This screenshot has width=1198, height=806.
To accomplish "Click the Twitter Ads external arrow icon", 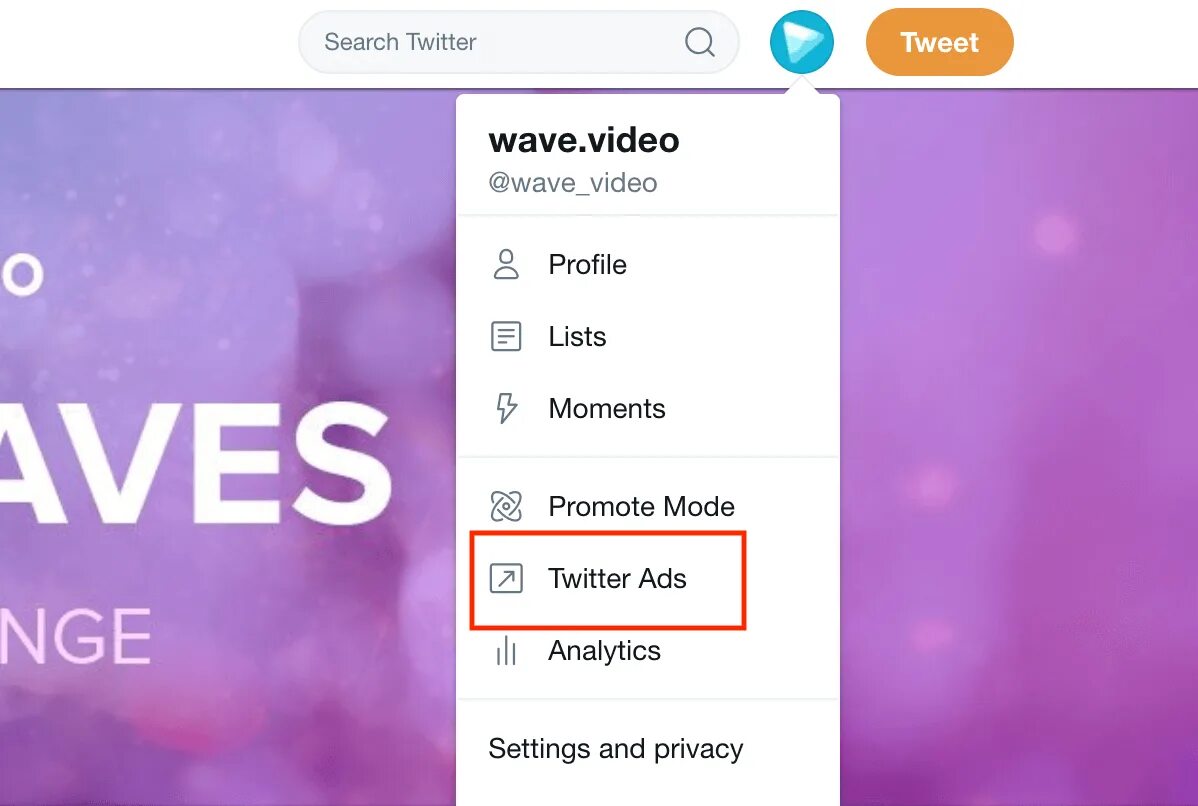I will (x=506, y=578).
